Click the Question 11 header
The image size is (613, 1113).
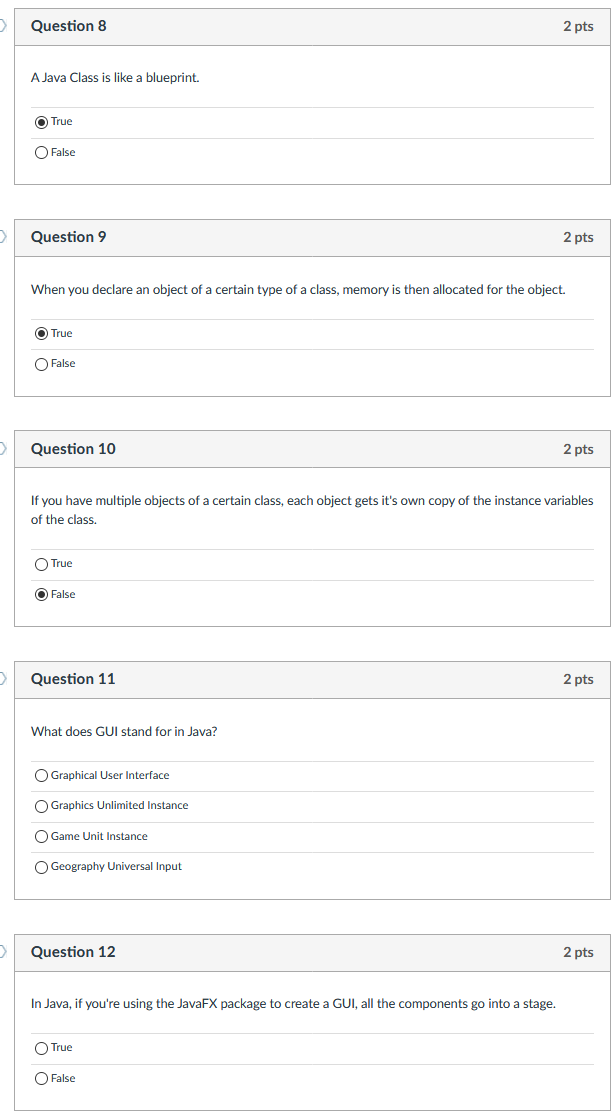(72, 679)
